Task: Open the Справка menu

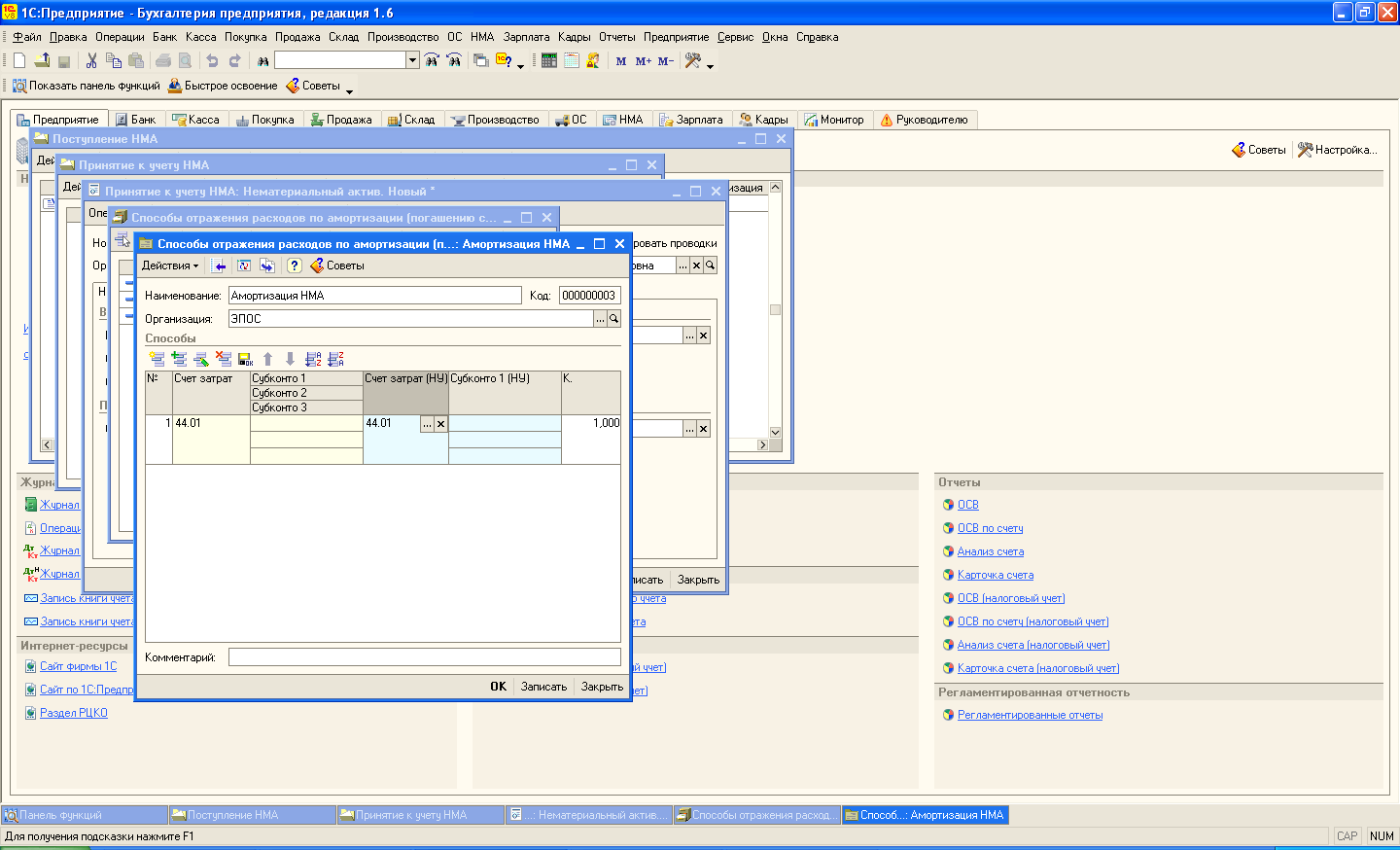Action: pos(817,37)
